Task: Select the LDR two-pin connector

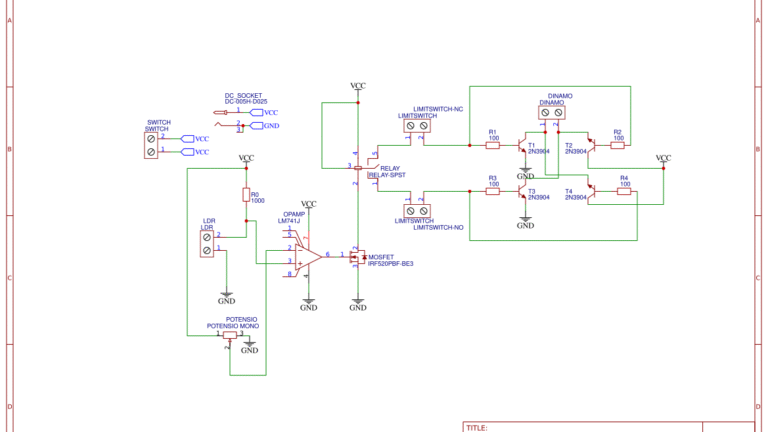Action: (x=207, y=243)
